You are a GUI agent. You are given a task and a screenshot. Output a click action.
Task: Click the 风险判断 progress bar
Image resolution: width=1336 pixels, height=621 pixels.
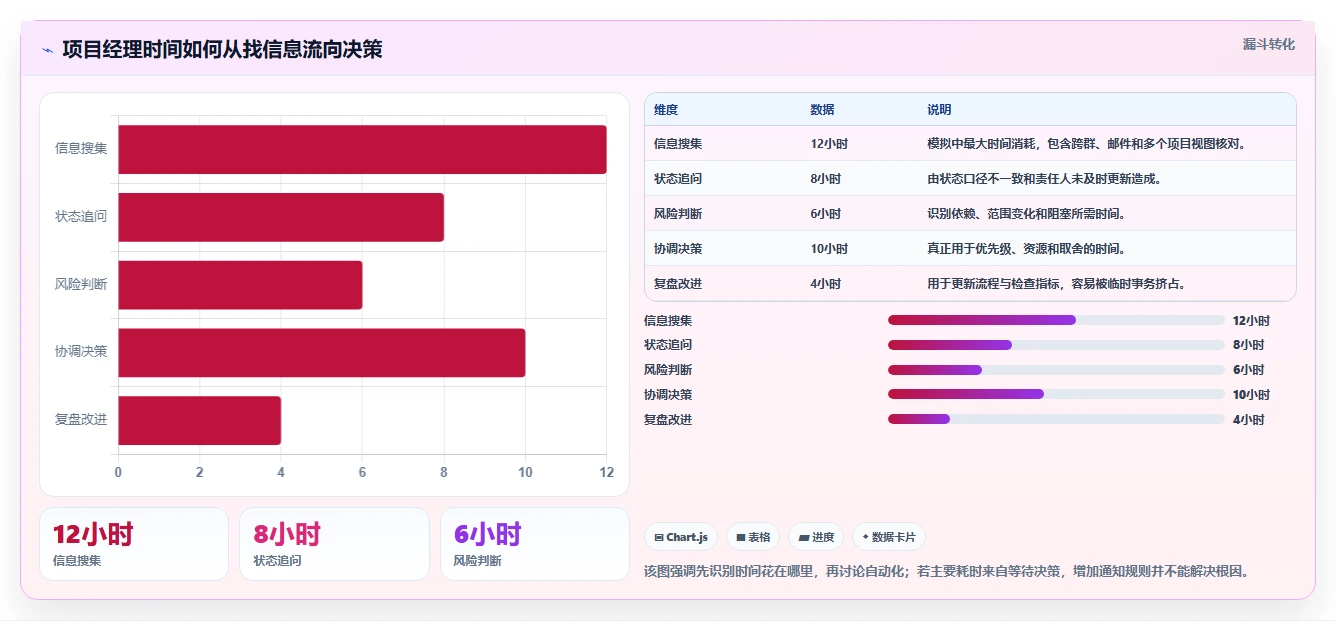click(x=1056, y=370)
